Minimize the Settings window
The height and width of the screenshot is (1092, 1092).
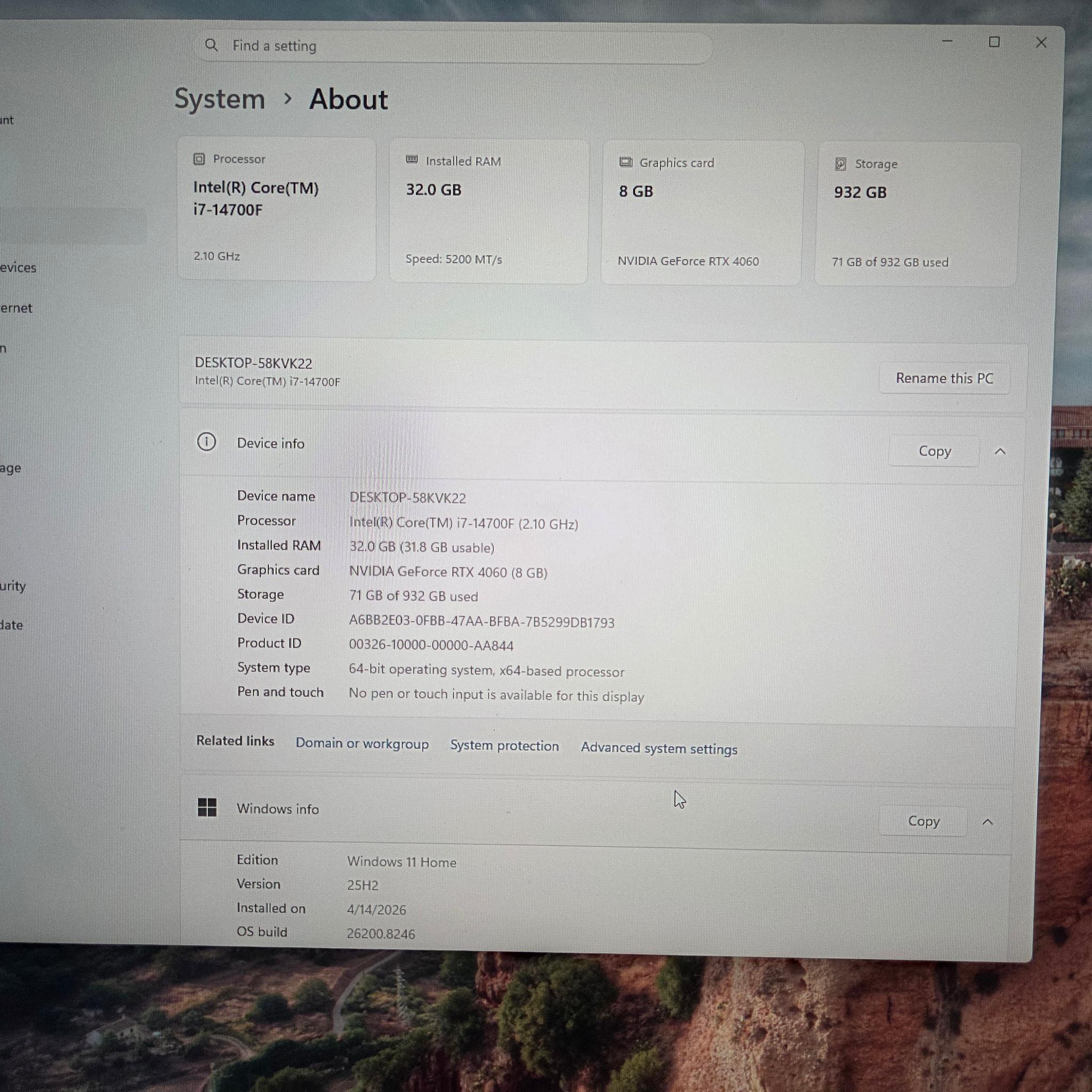click(x=948, y=41)
